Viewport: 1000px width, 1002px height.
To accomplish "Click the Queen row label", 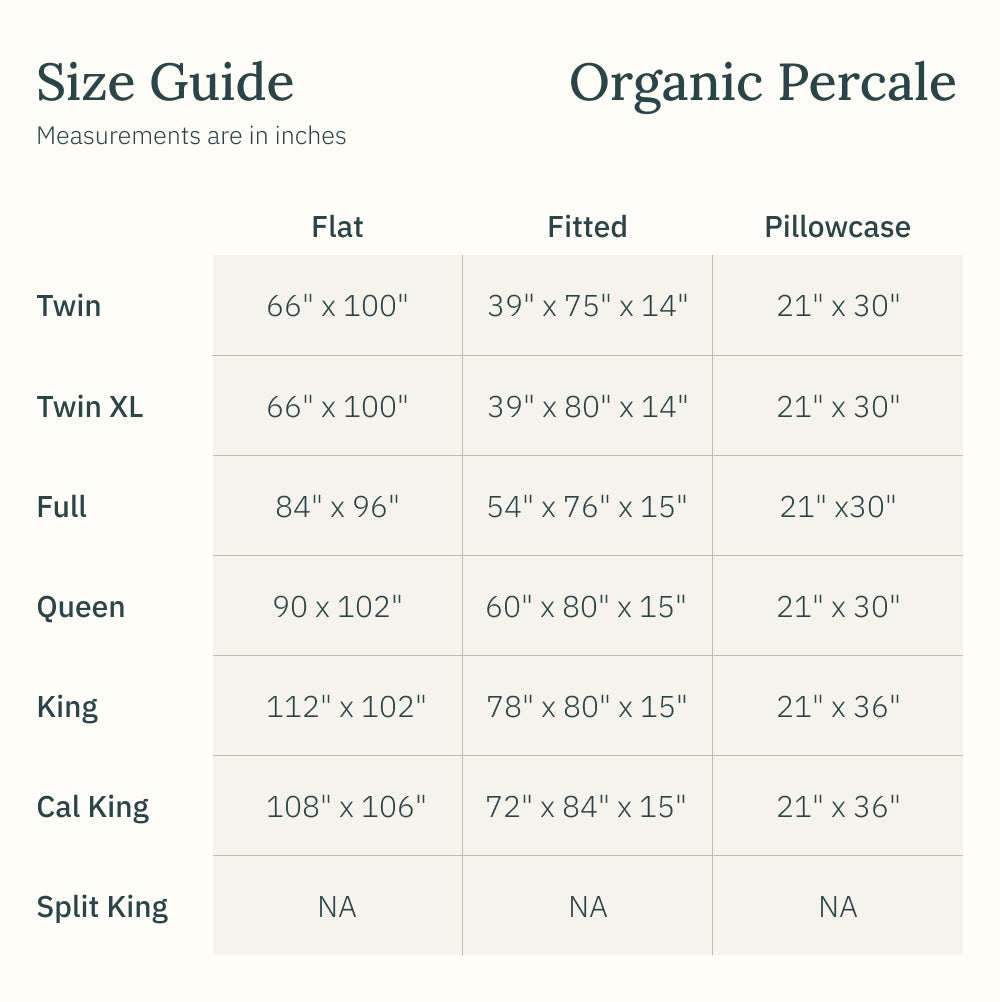I will pos(81,607).
